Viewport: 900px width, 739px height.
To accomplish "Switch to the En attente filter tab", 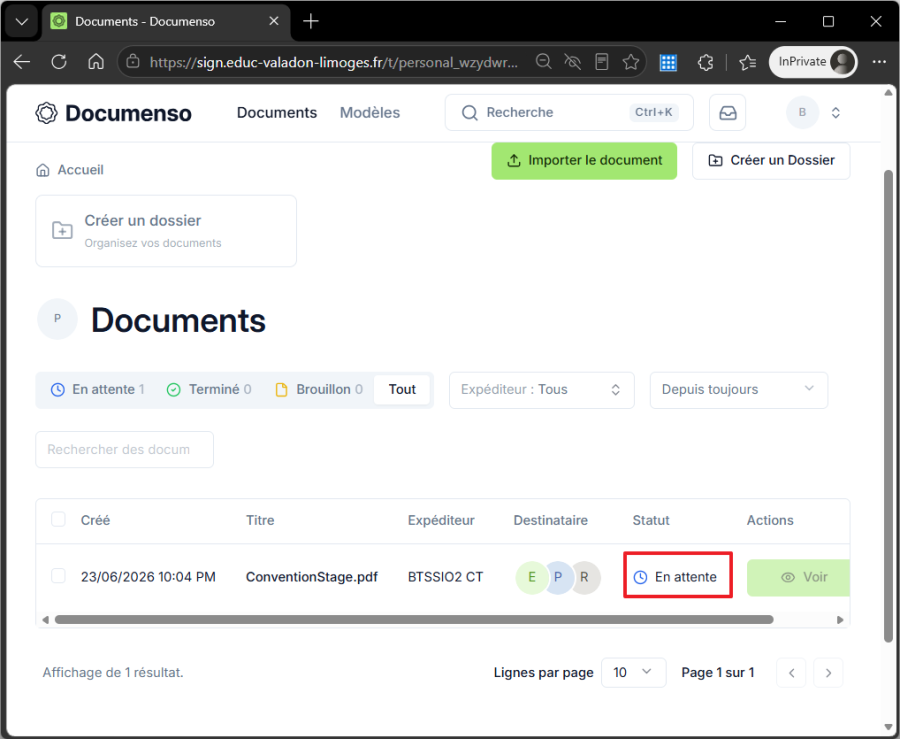I will click(98, 390).
